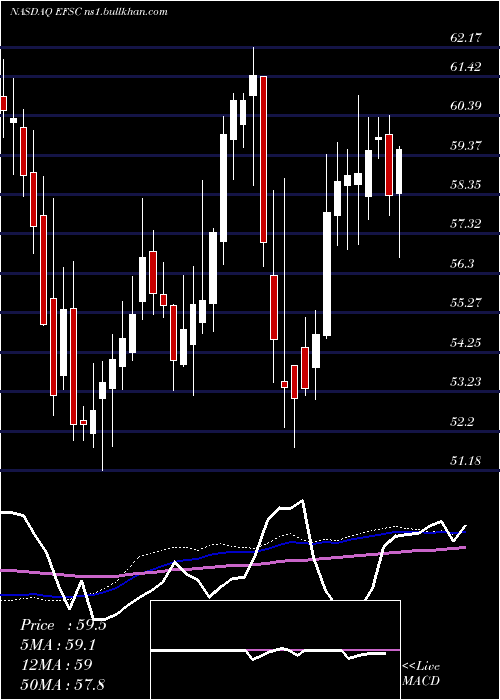The height and width of the screenshot is (700, 500).
Task: Click the 61.42 price axis label
Action: pos(466,67)
